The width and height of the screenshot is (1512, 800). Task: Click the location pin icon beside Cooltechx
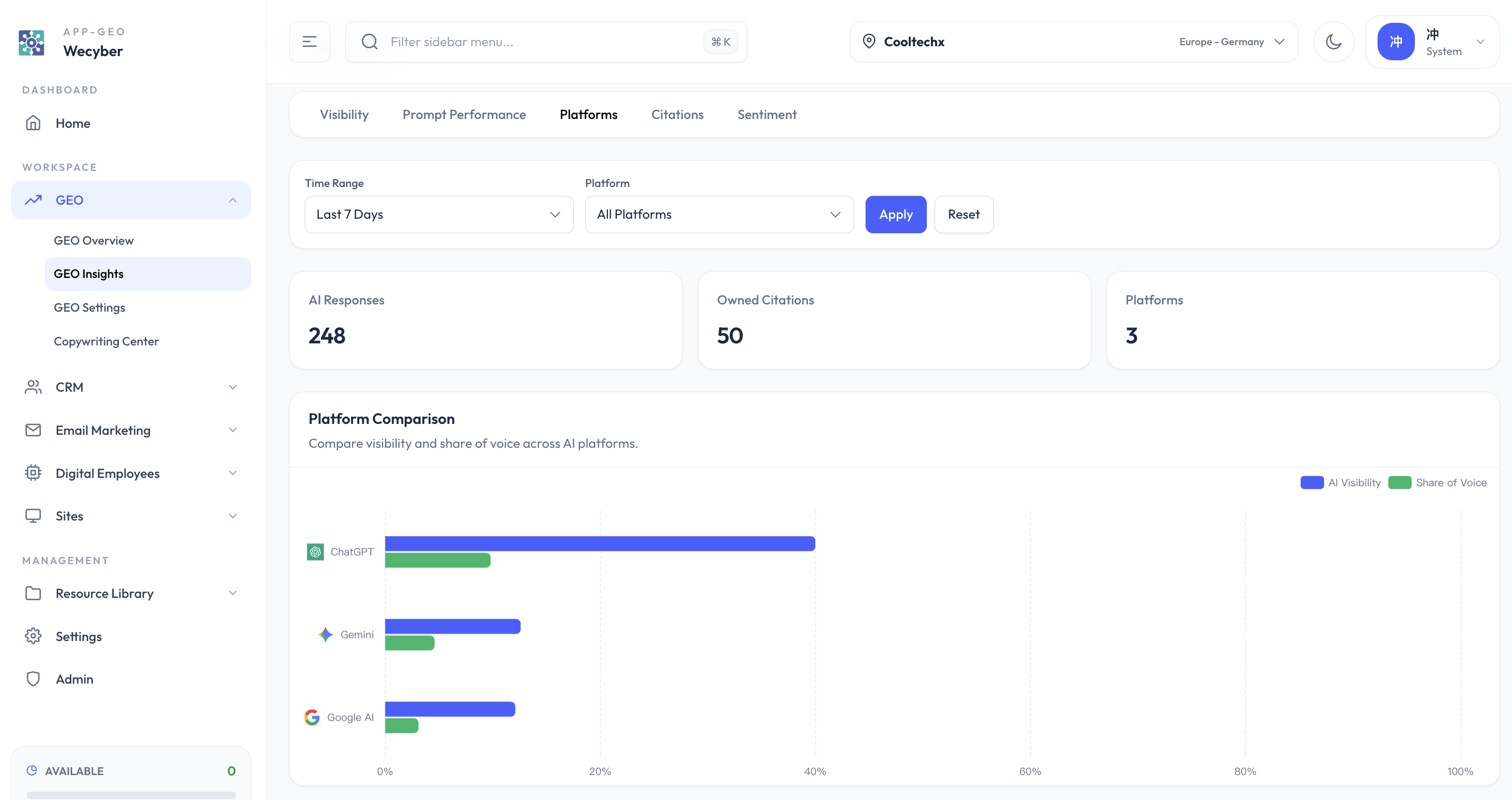click(869, 41)
